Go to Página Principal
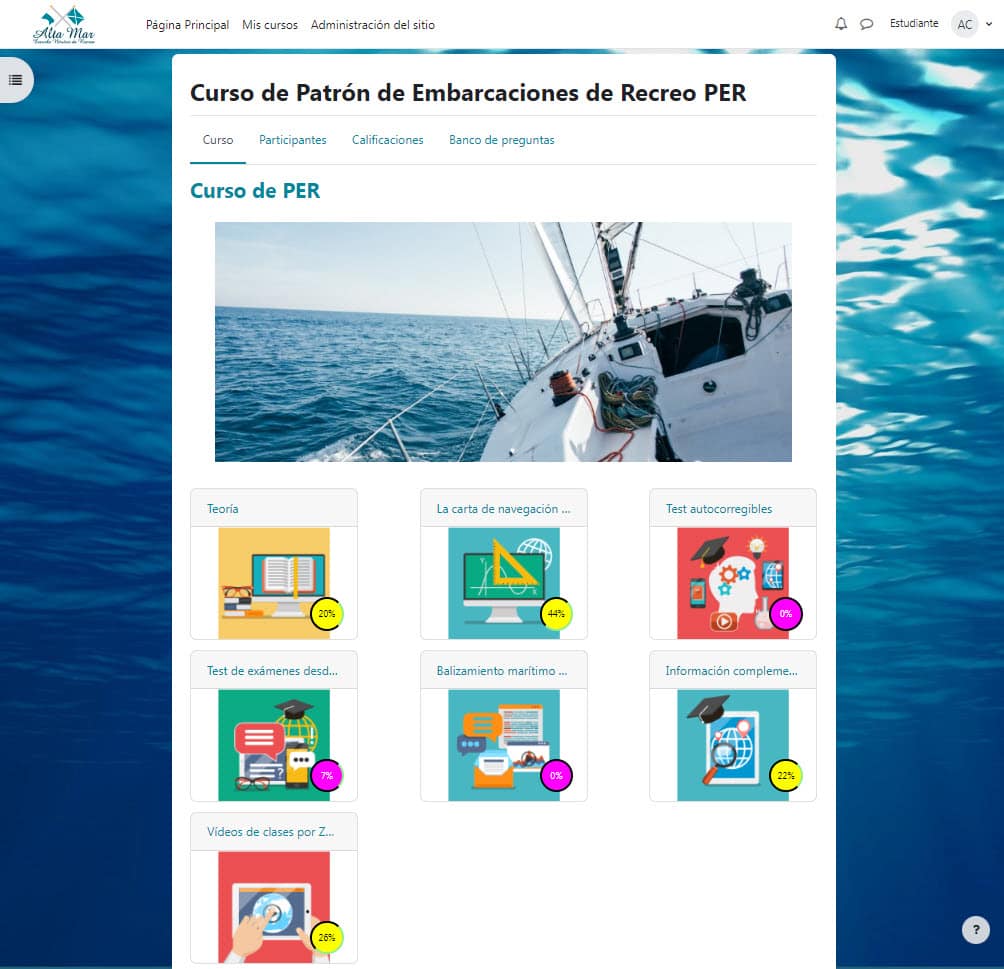The height and width of the screenshot is (969, 1004). click(x=187, y=24)
